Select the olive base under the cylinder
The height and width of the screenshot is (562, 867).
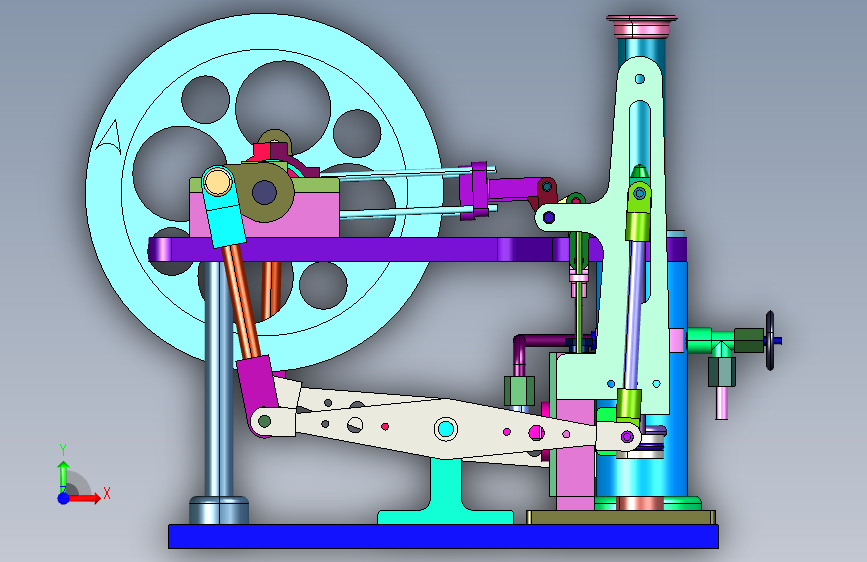coord(620,517)
